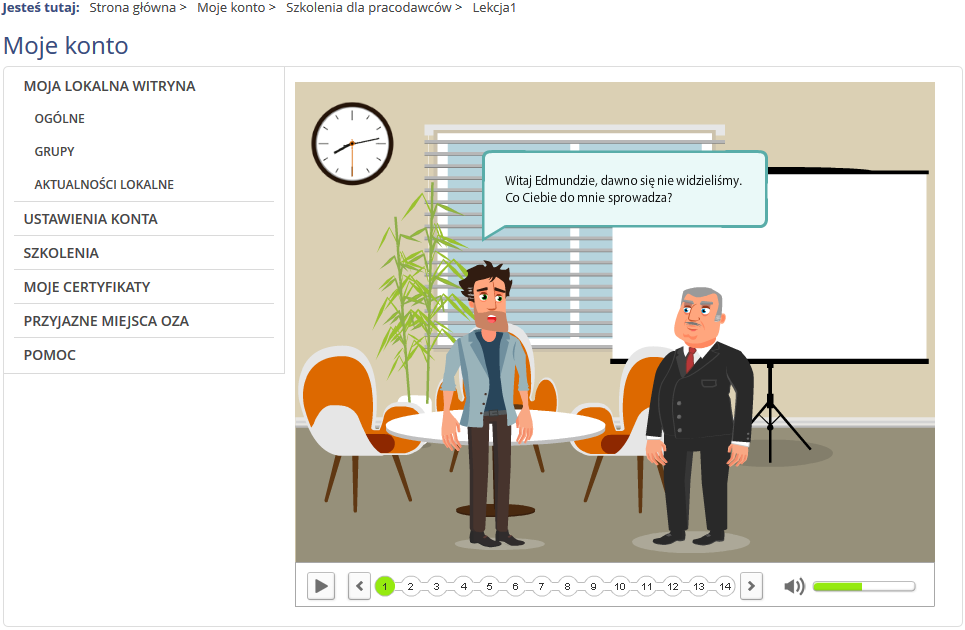The image size is (965, 630).
Task: Adjust the green volume slider
Action: (x=864, y=586)
